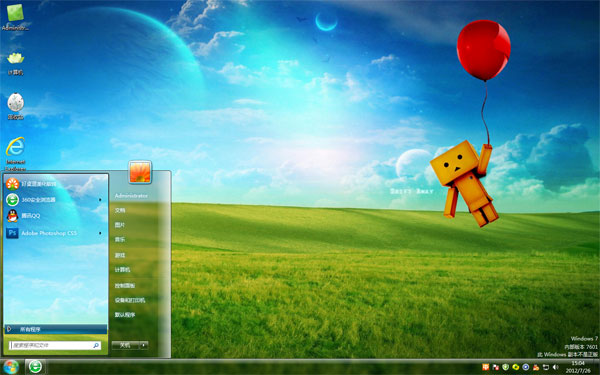Open Default Programs (默认程序) in Start menu
The image size is (600, 375).
pos(125,315)
